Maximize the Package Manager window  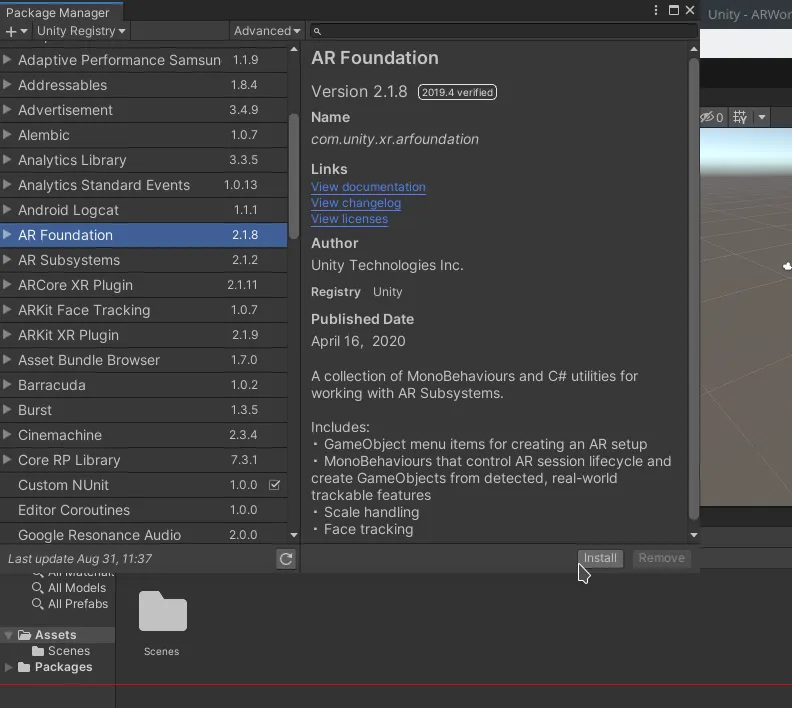pyautogui.click(x=674, y=10)
